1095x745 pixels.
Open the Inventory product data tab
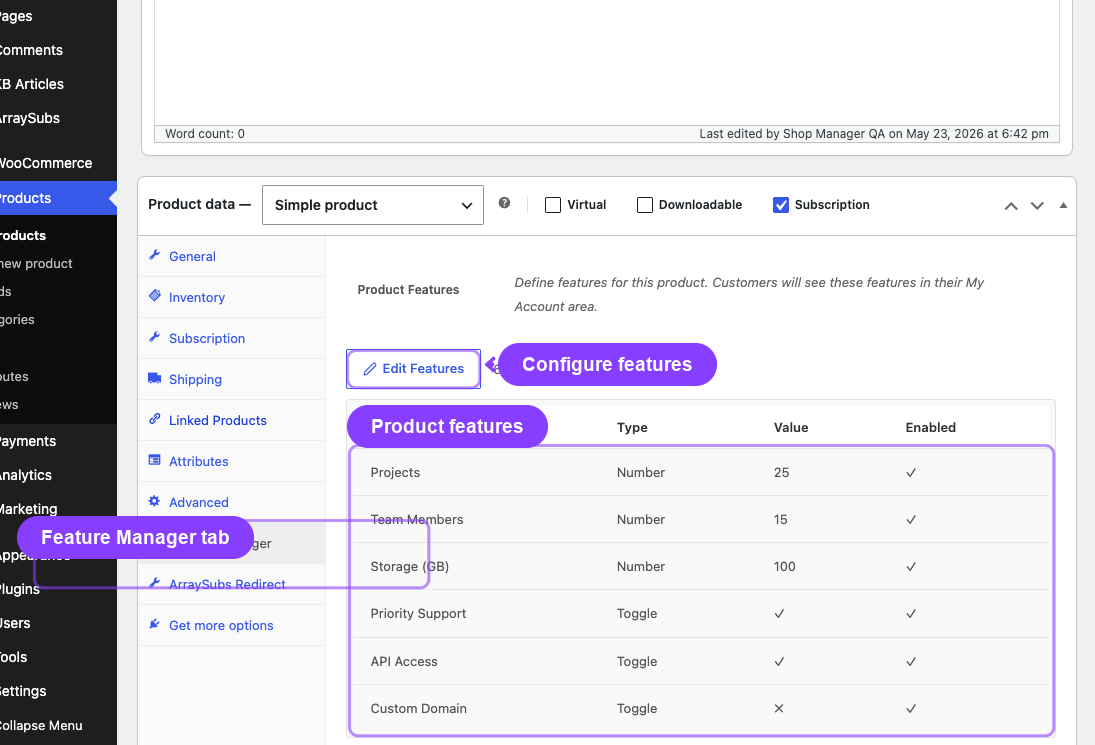click(x=231, y=297)
